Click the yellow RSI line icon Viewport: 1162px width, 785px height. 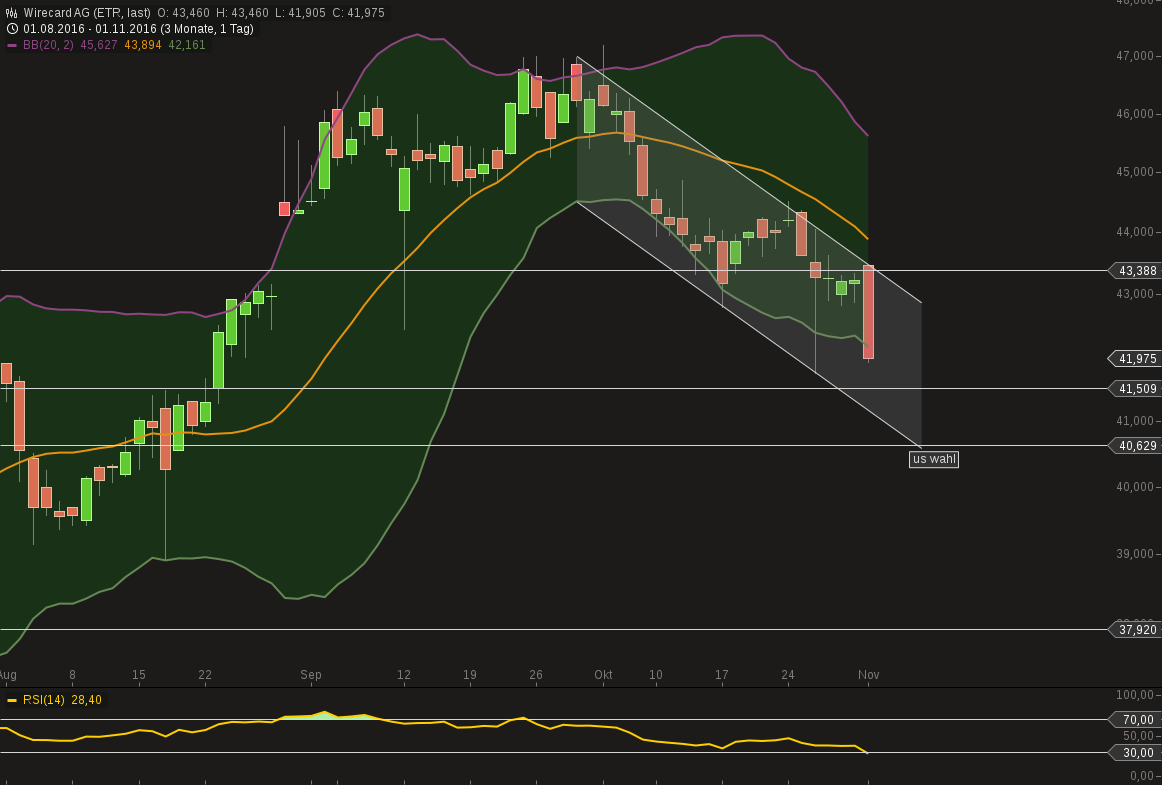click(10, 700)
